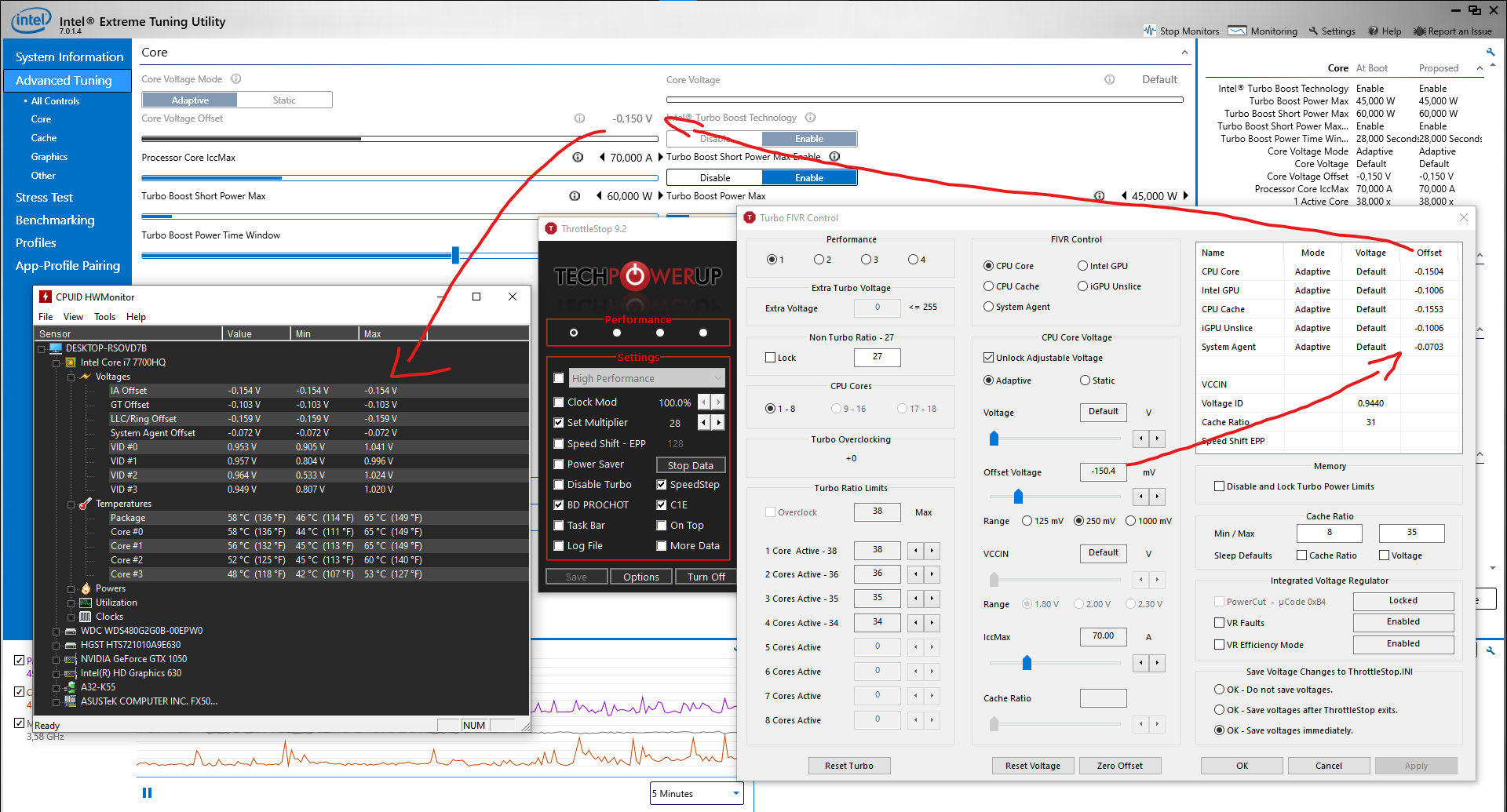Go to Stress Test in XTU sidebar

[44, 198]
